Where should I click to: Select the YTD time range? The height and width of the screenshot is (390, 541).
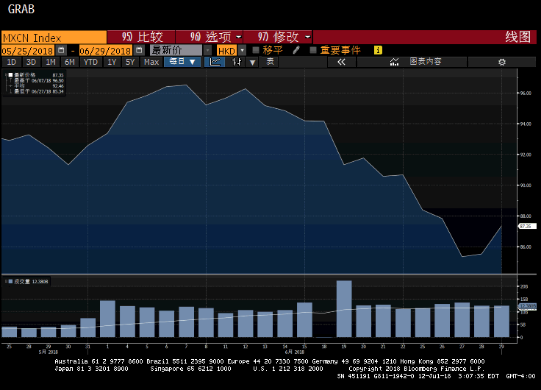click(91, 62)
